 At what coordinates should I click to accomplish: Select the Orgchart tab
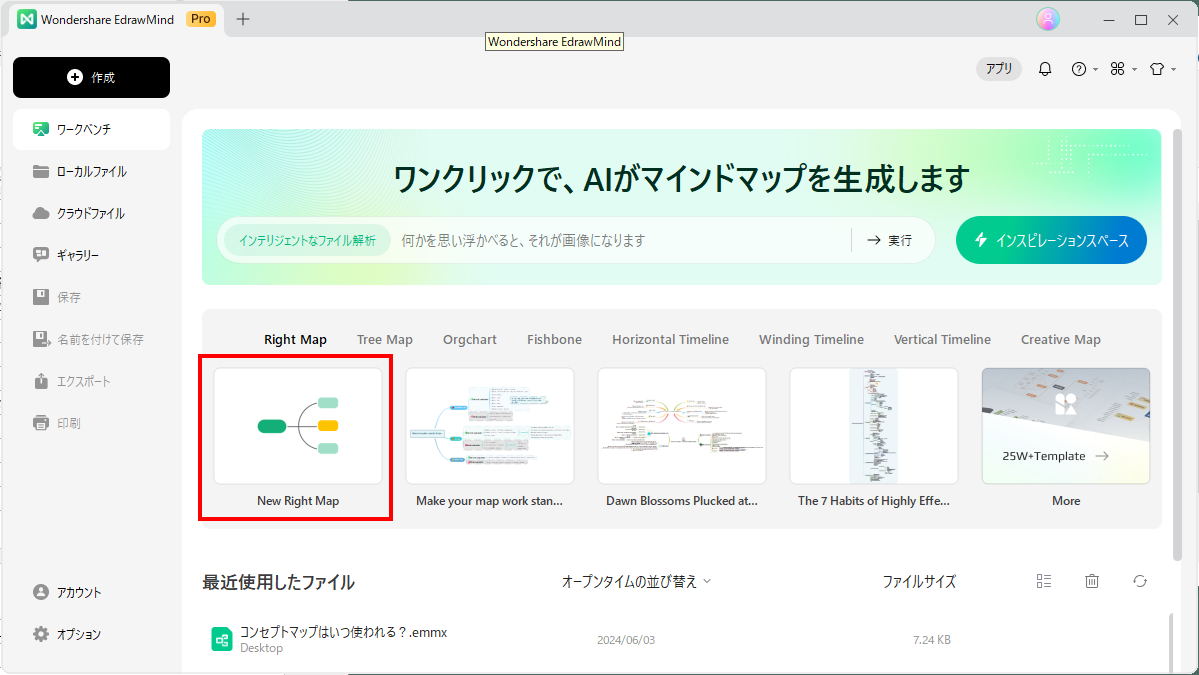point(470,339)
